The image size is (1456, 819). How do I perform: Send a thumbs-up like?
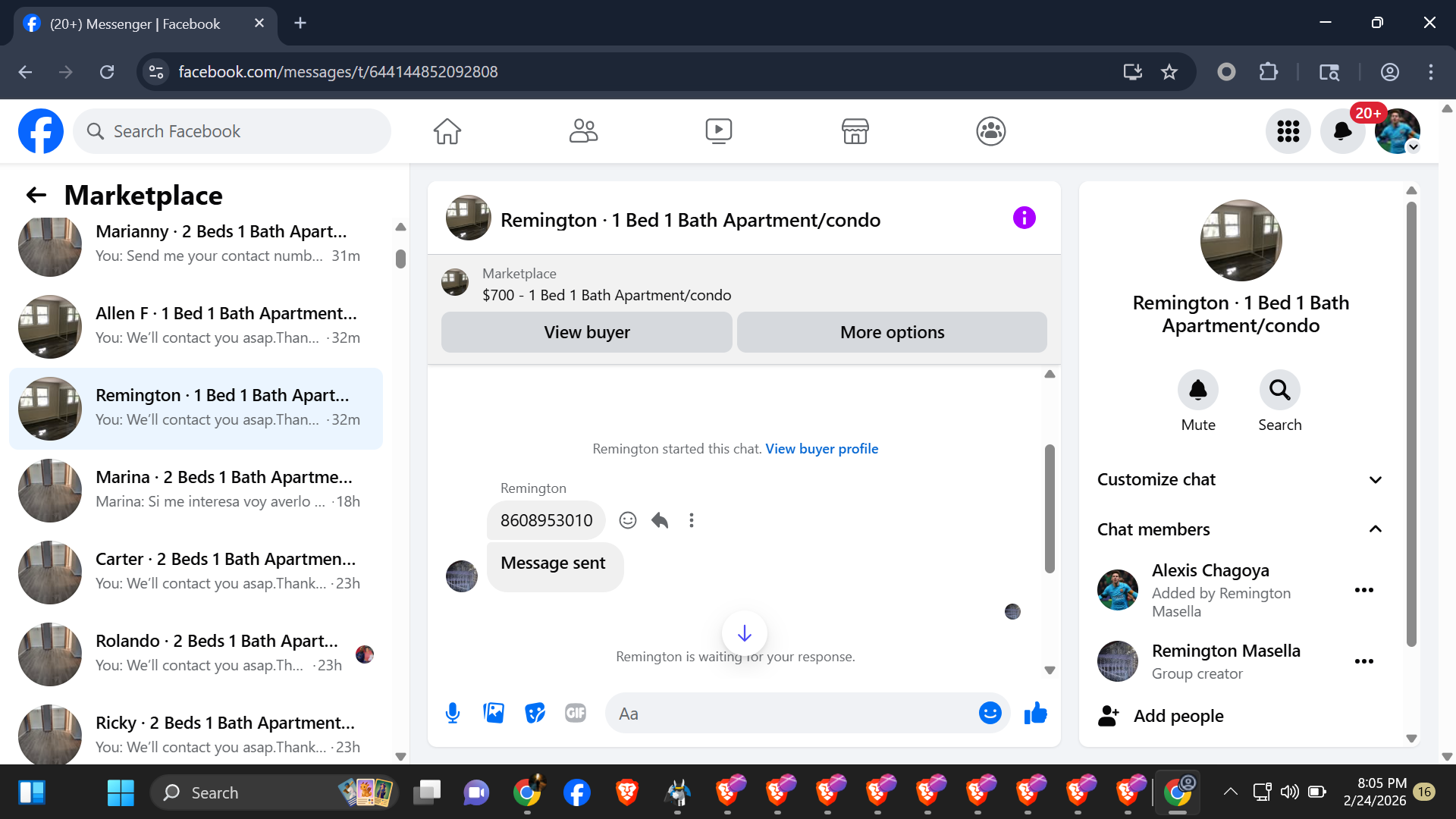1035,713
